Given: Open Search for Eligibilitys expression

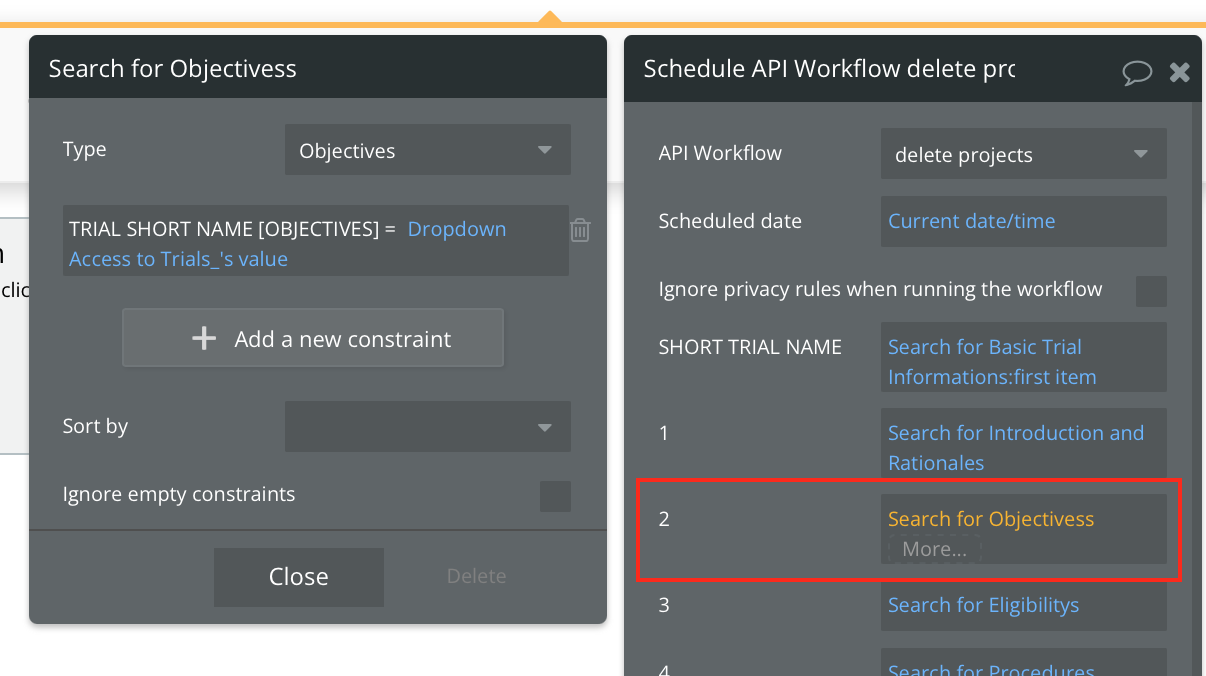Looking at the screenshot, I should [983, 605].
